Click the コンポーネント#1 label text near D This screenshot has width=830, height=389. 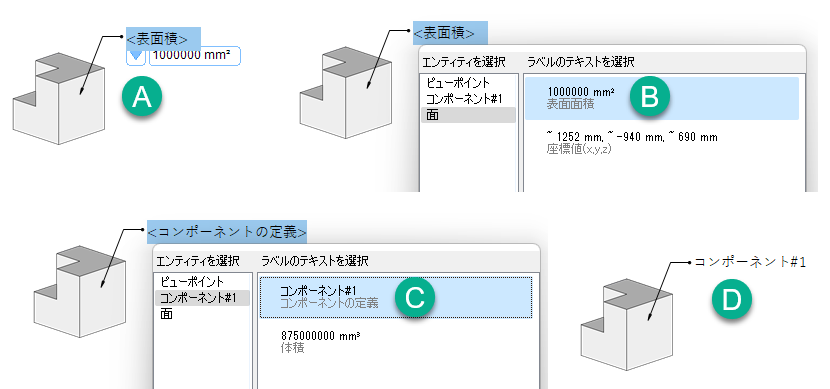click(750, 262)
